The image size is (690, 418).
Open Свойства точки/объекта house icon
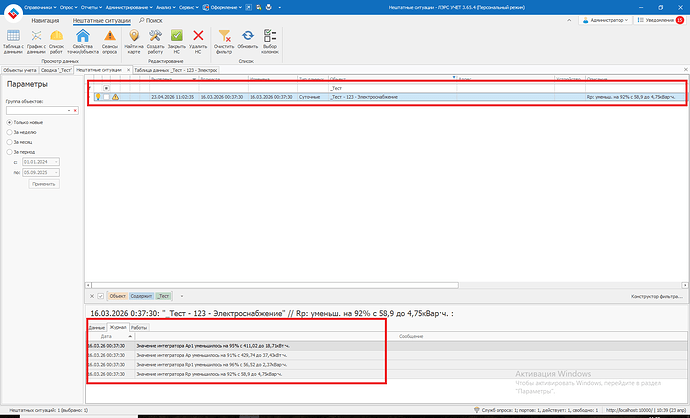pos(82,40)
